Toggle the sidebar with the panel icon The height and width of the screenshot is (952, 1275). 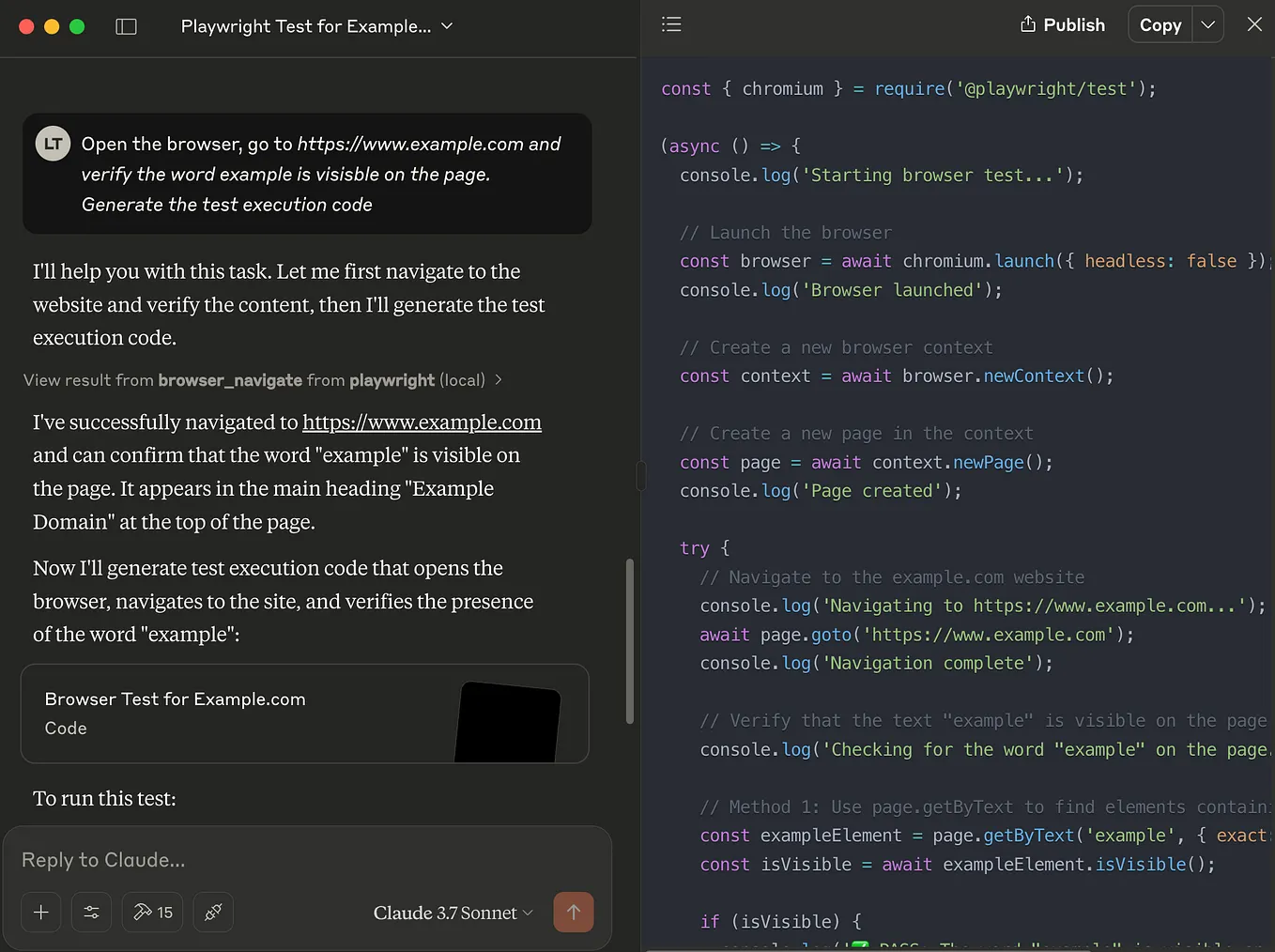pyautogui.click(x=126, y=26)
